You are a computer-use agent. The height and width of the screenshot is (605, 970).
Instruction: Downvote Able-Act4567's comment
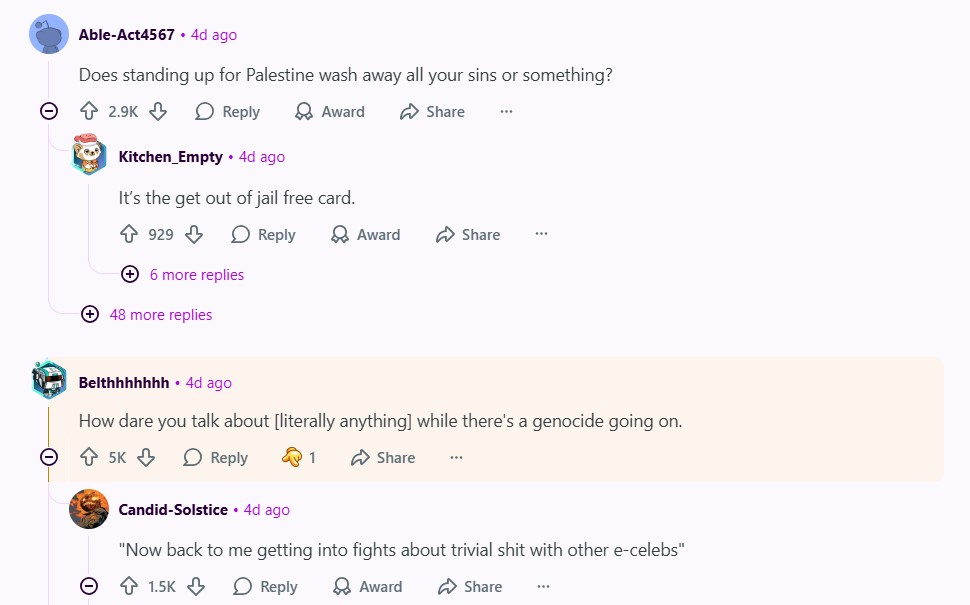(x=157, y=112)
